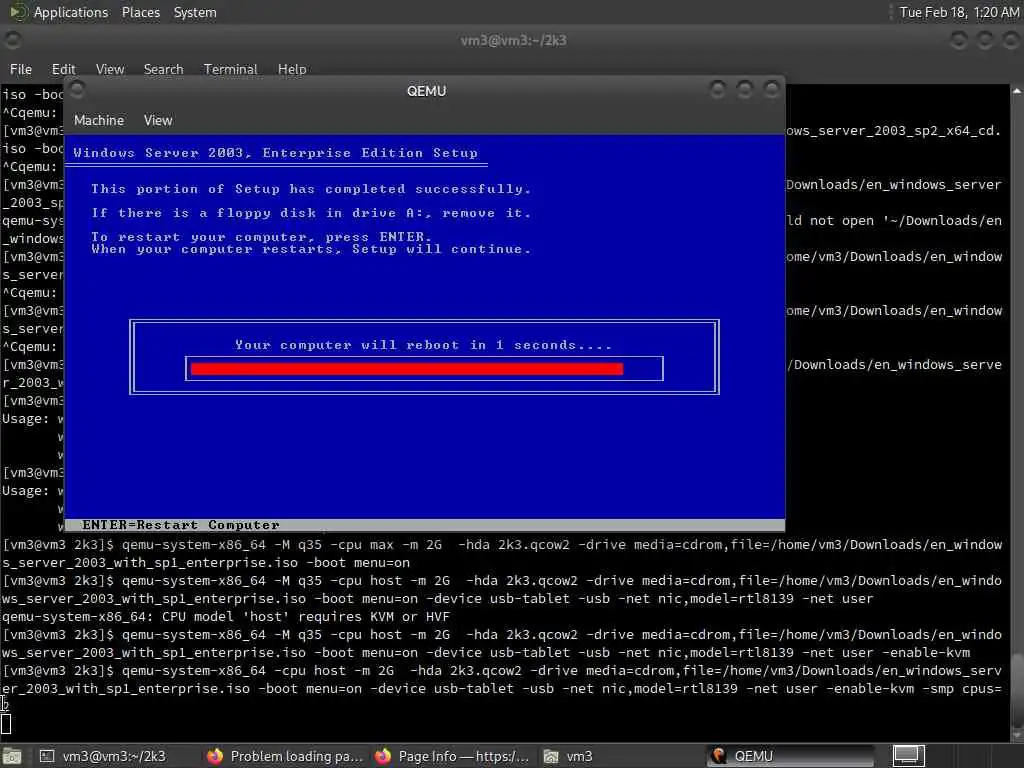
Task: Click QEMU window menu button at title left
Action: coord(77,88)
